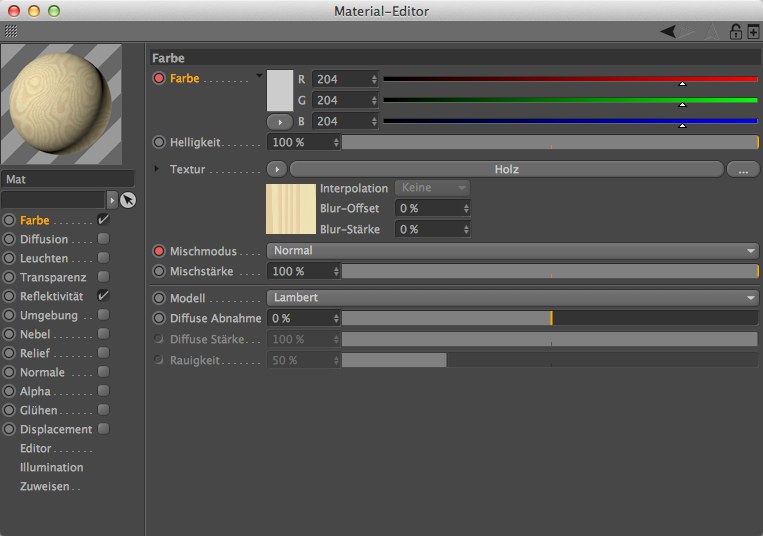Viewport: 763px width, 536px height.
Task: Click the Farbe red keyframe dot
Action: [x=159, y=78]
